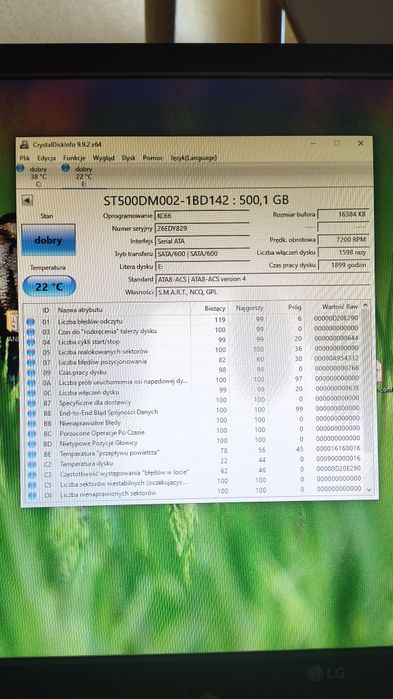The width and height of the screenshot is (393, 699).
Task: Click status icon for attribute 01 read errors
Action: [x=30, y=321]
